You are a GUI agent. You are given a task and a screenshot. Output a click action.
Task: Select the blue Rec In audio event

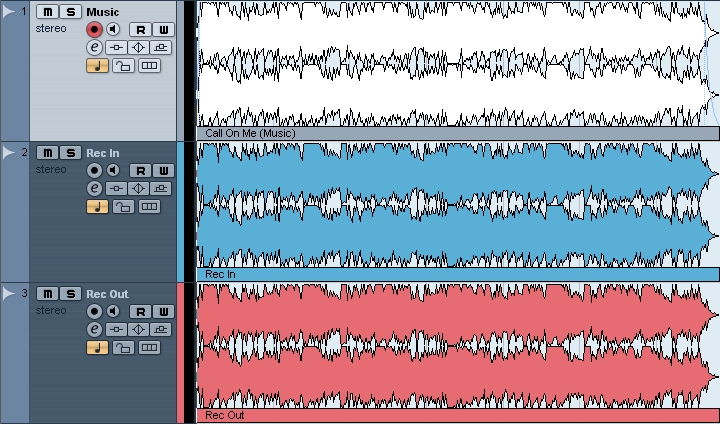pyautogui.click(x=458, y=211)
